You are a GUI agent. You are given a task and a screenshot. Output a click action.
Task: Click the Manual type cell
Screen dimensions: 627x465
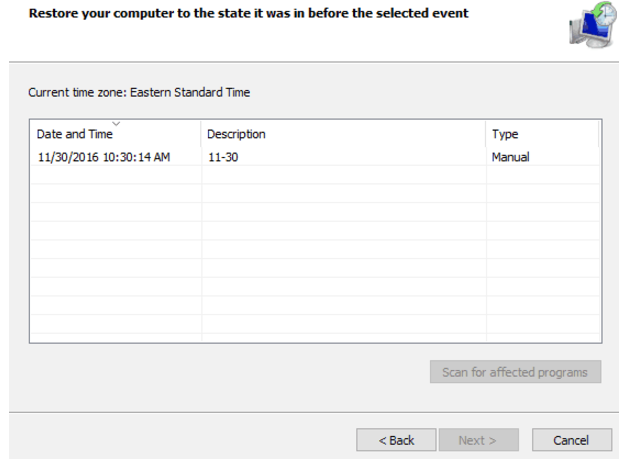coord(511,157)
